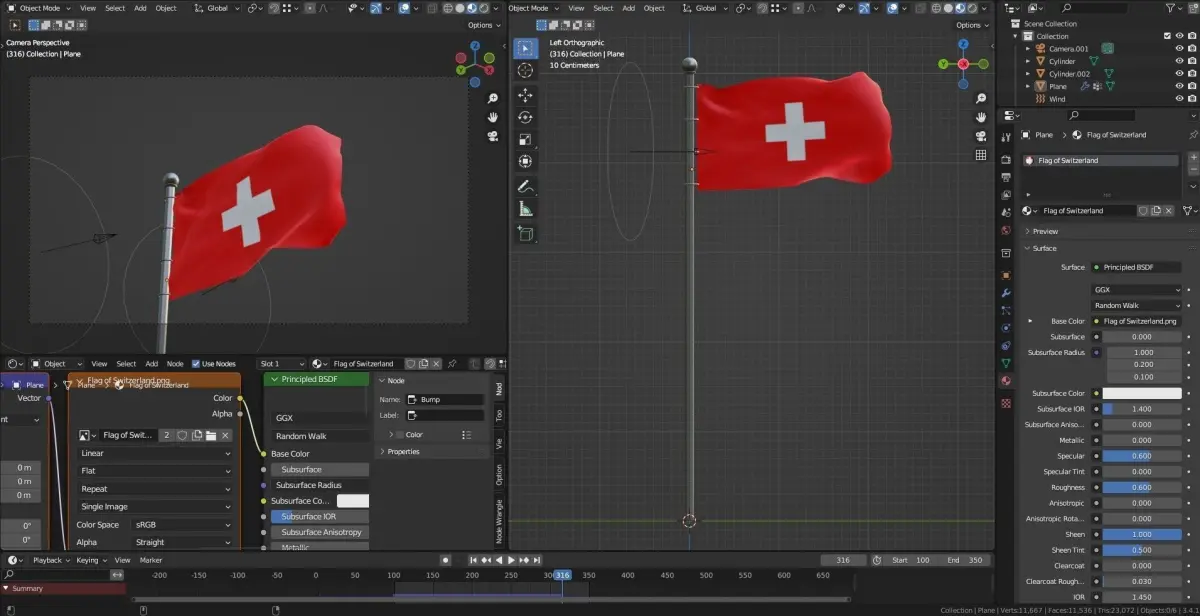The width and height of the screenshot is (1200, 616).
Task: Hide Cylinder.002 via its eye icon
Action: coord(1180,73)
